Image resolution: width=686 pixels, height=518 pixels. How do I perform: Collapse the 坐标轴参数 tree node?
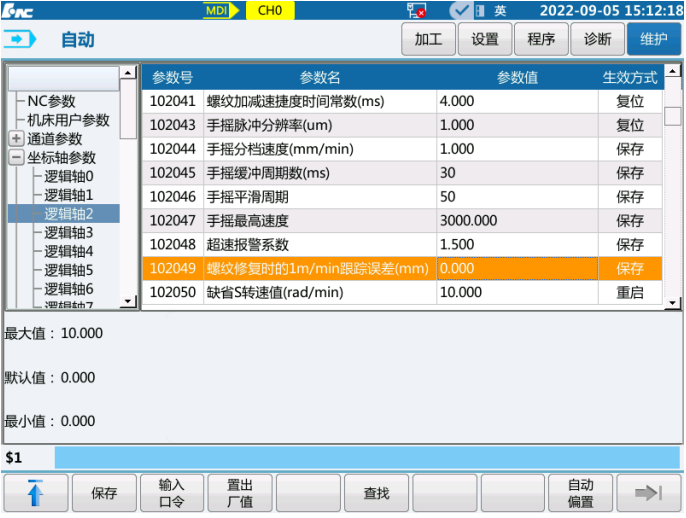pos(16,158)
